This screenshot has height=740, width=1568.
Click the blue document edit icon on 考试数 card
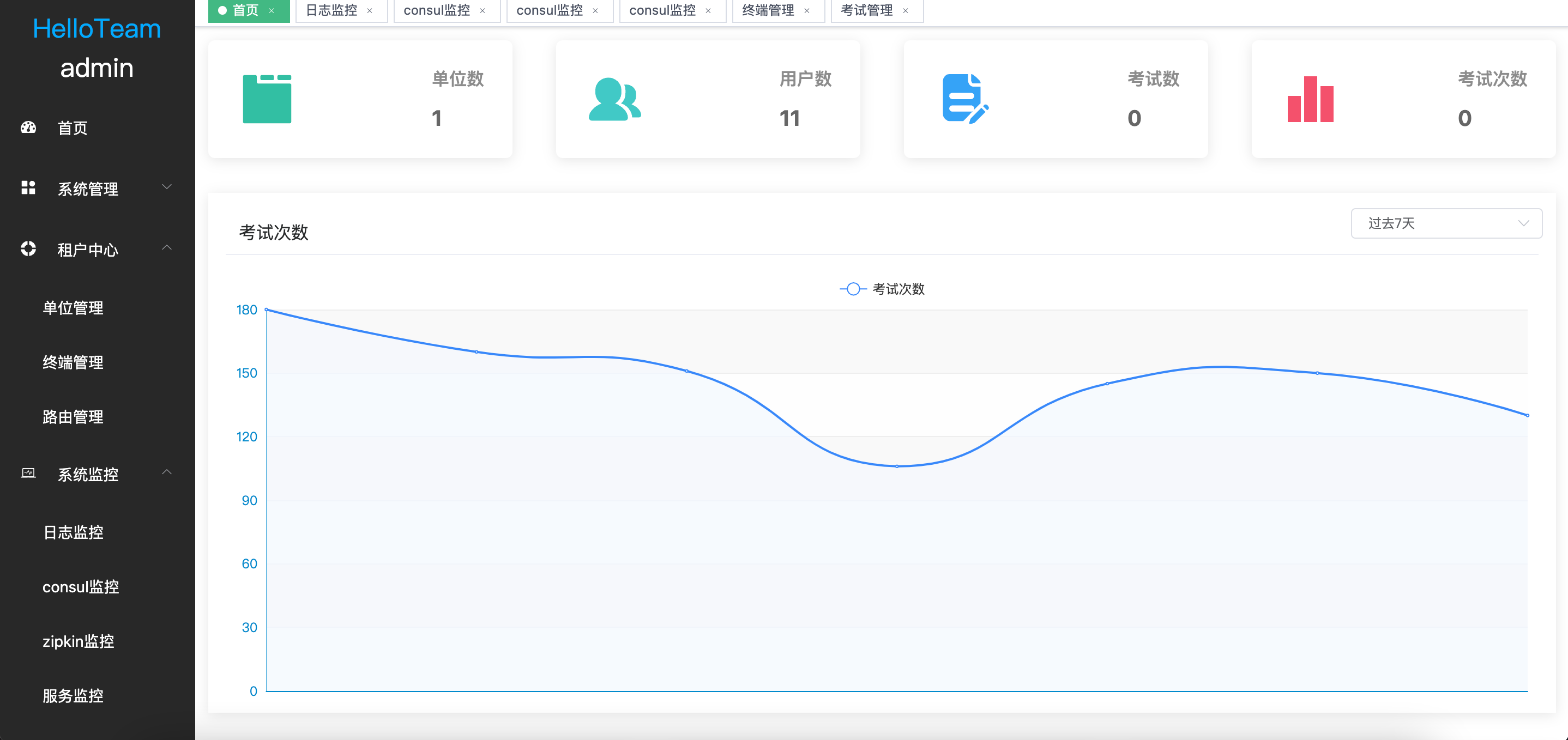coord(966,99)
